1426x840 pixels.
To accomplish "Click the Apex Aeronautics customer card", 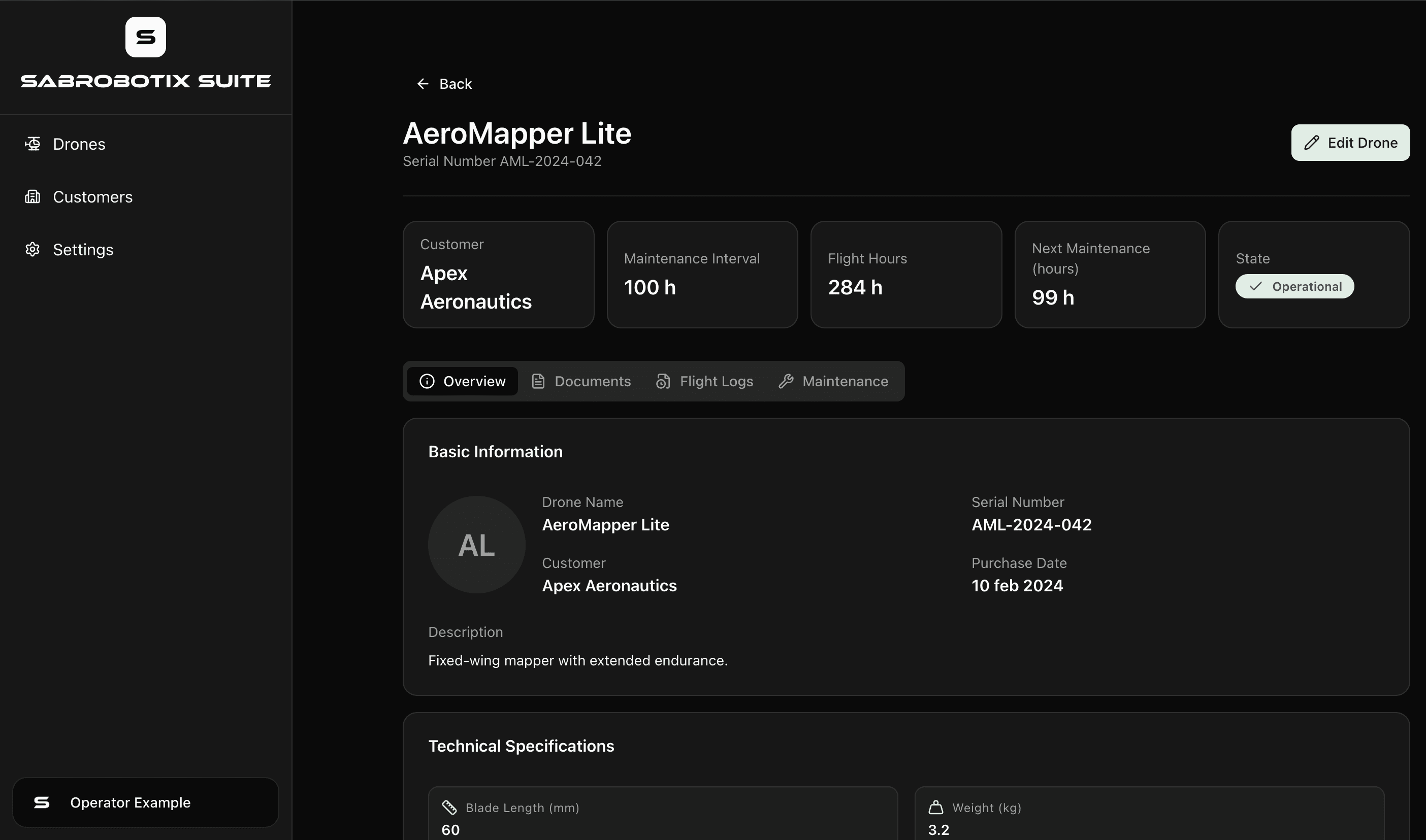I will pyautogui.click(x=498, y=275).
